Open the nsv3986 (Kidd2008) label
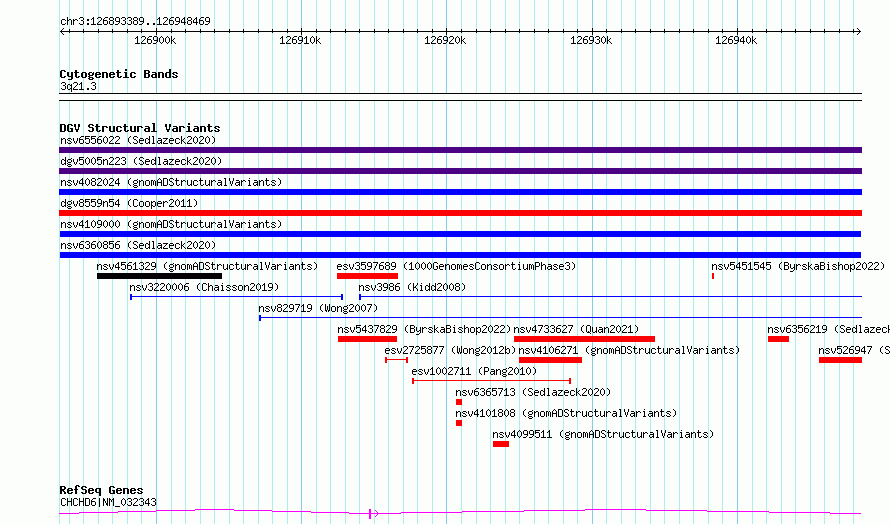 coord(412,287)
